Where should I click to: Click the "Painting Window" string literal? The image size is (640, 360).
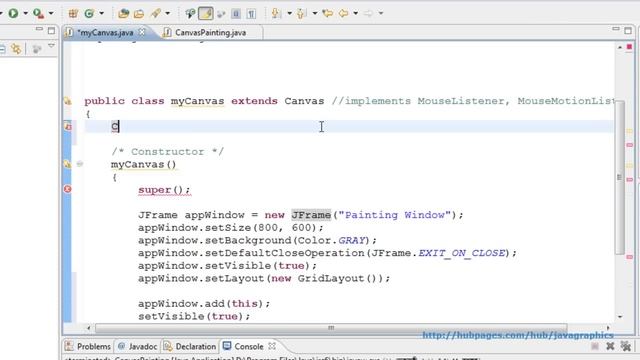click(x=395, y=215)
